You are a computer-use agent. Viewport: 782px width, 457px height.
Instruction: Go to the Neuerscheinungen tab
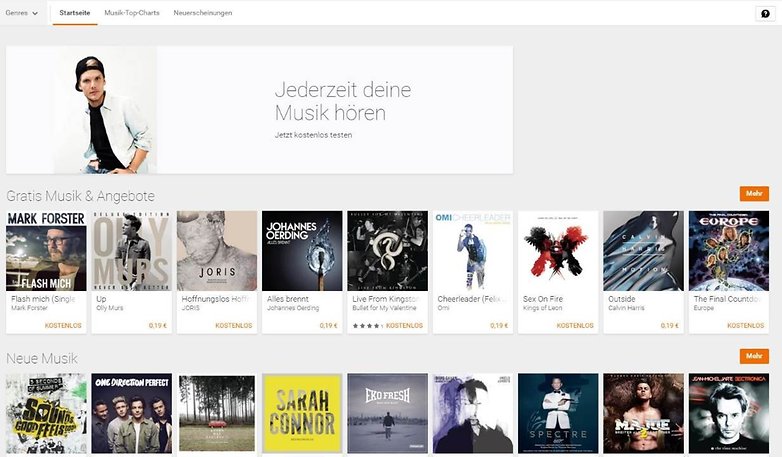coord(202,13)
